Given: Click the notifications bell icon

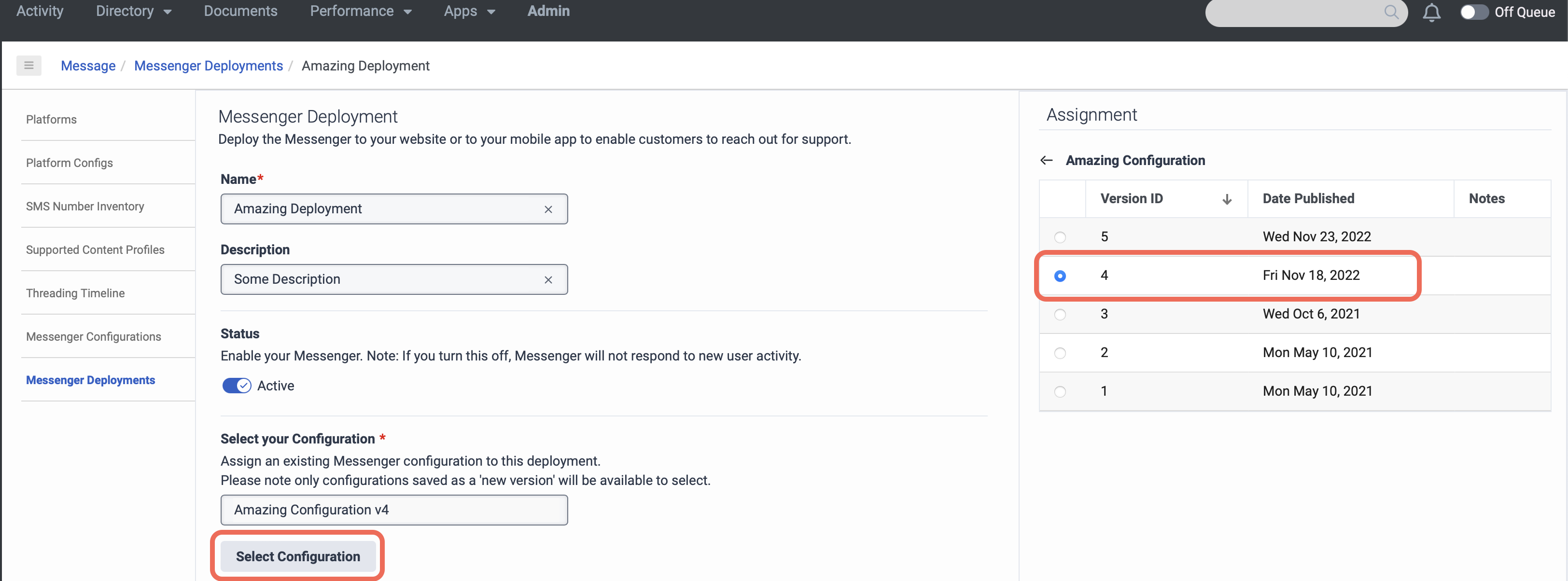Looking at the screenshot, I should pos(1431,12).
